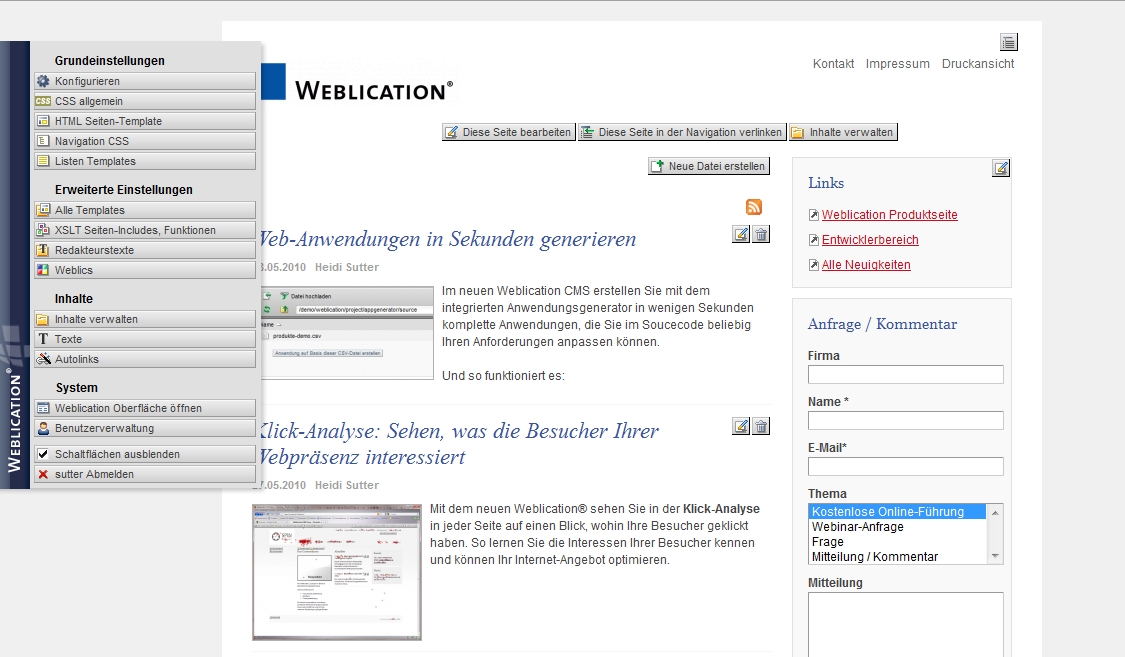The width and height of the screenshot is (1125, 657).
Task: Edit the Web-Anwendungen article via pencil icon
Action: (x=740, y=233)
